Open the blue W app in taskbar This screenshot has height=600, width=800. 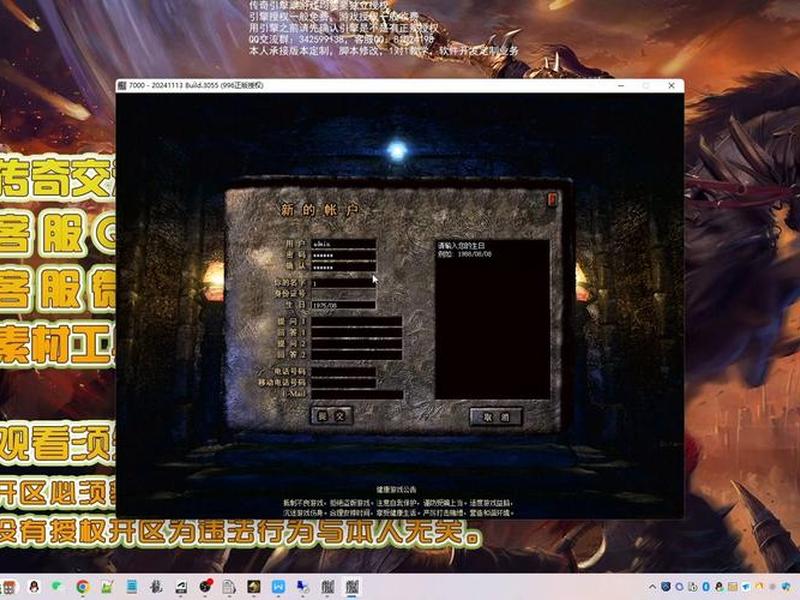click(278, 587)
